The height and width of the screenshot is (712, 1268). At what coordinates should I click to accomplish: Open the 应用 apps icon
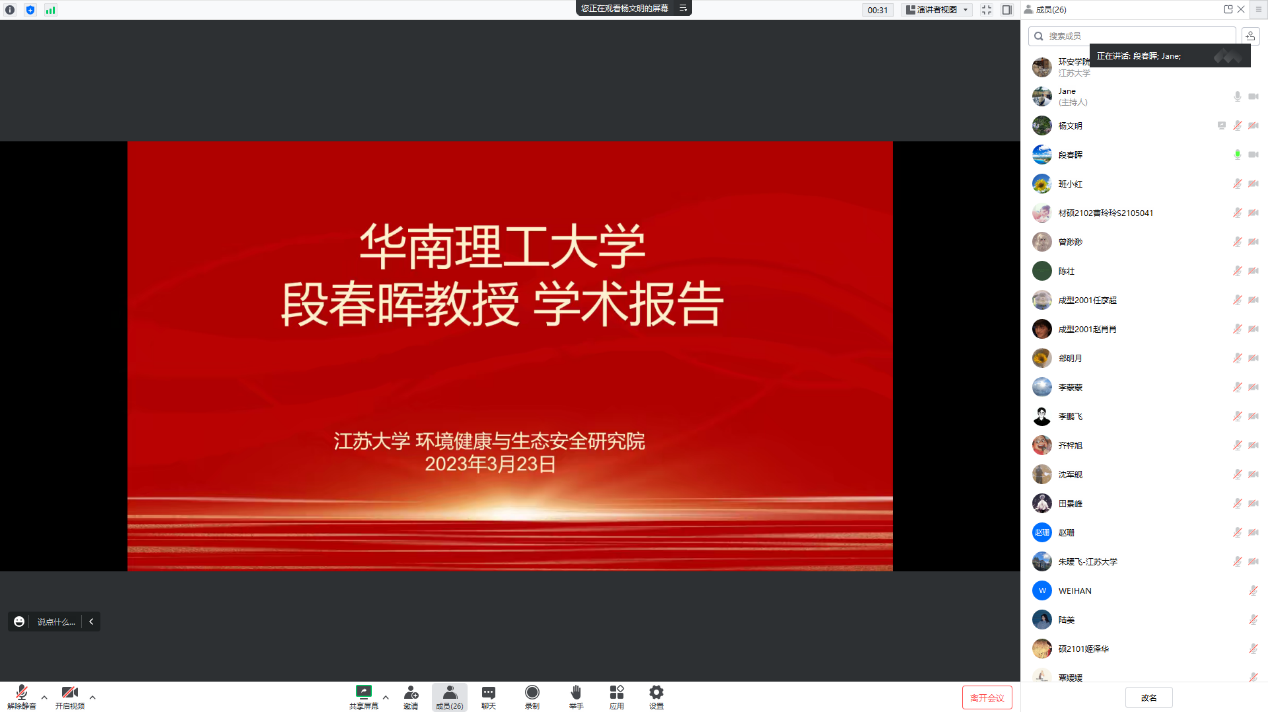point(616,692)
